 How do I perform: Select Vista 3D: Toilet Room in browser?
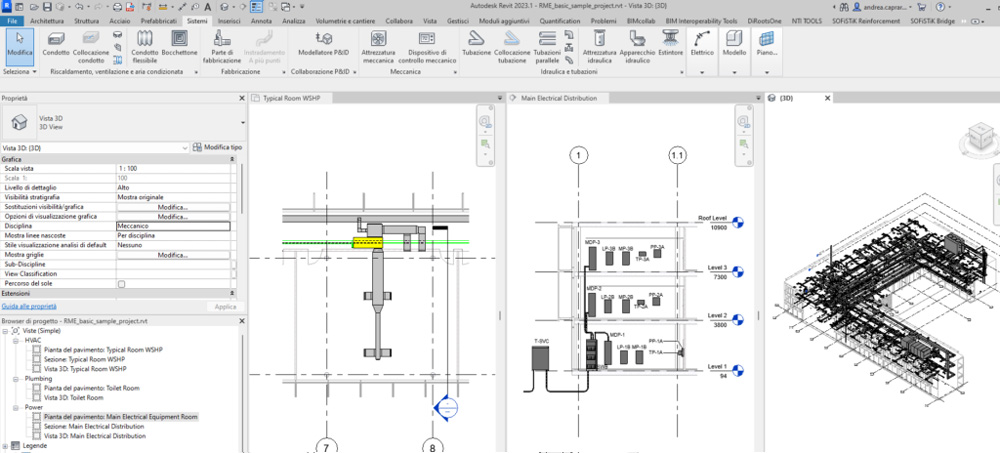[x=73, y=397]
